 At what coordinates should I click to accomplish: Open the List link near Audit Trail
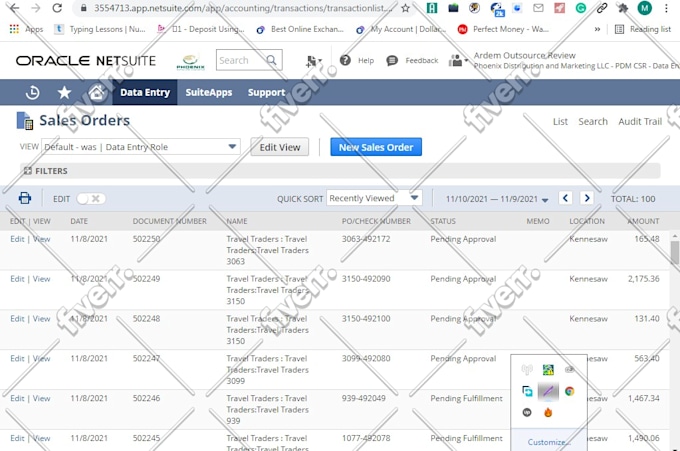(560, 122)
